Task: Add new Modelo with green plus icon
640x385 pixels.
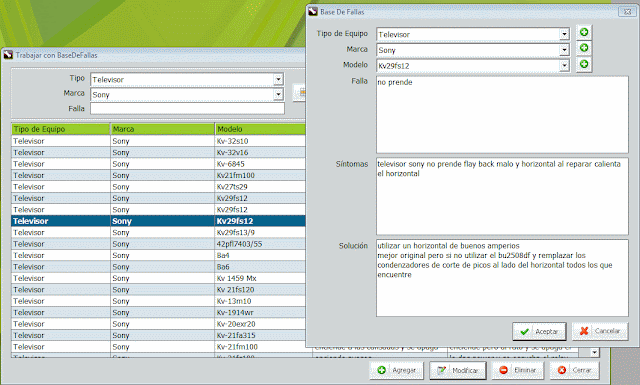Action: tap(584, 64)
